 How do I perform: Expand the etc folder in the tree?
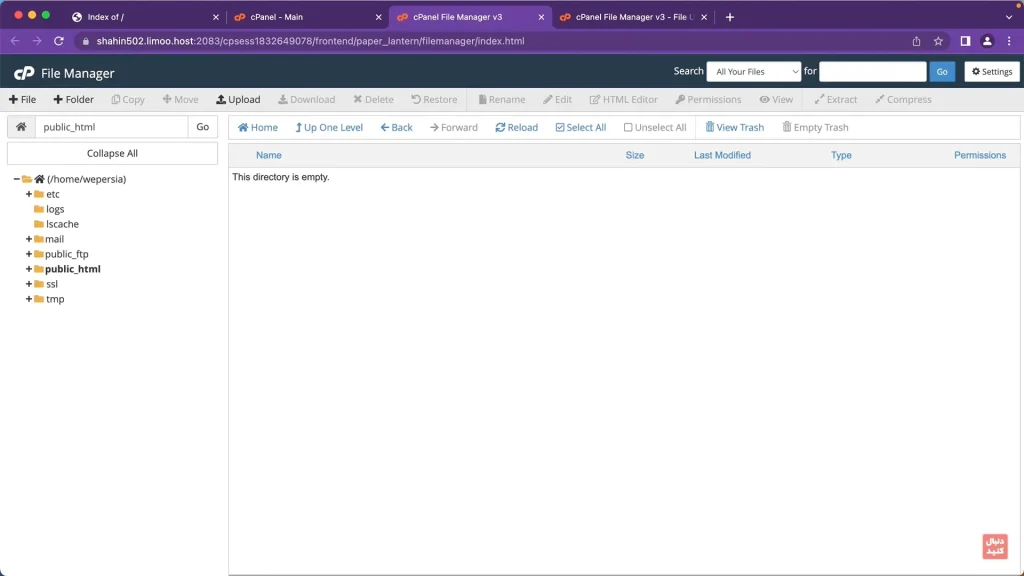(x=29, y=194)
